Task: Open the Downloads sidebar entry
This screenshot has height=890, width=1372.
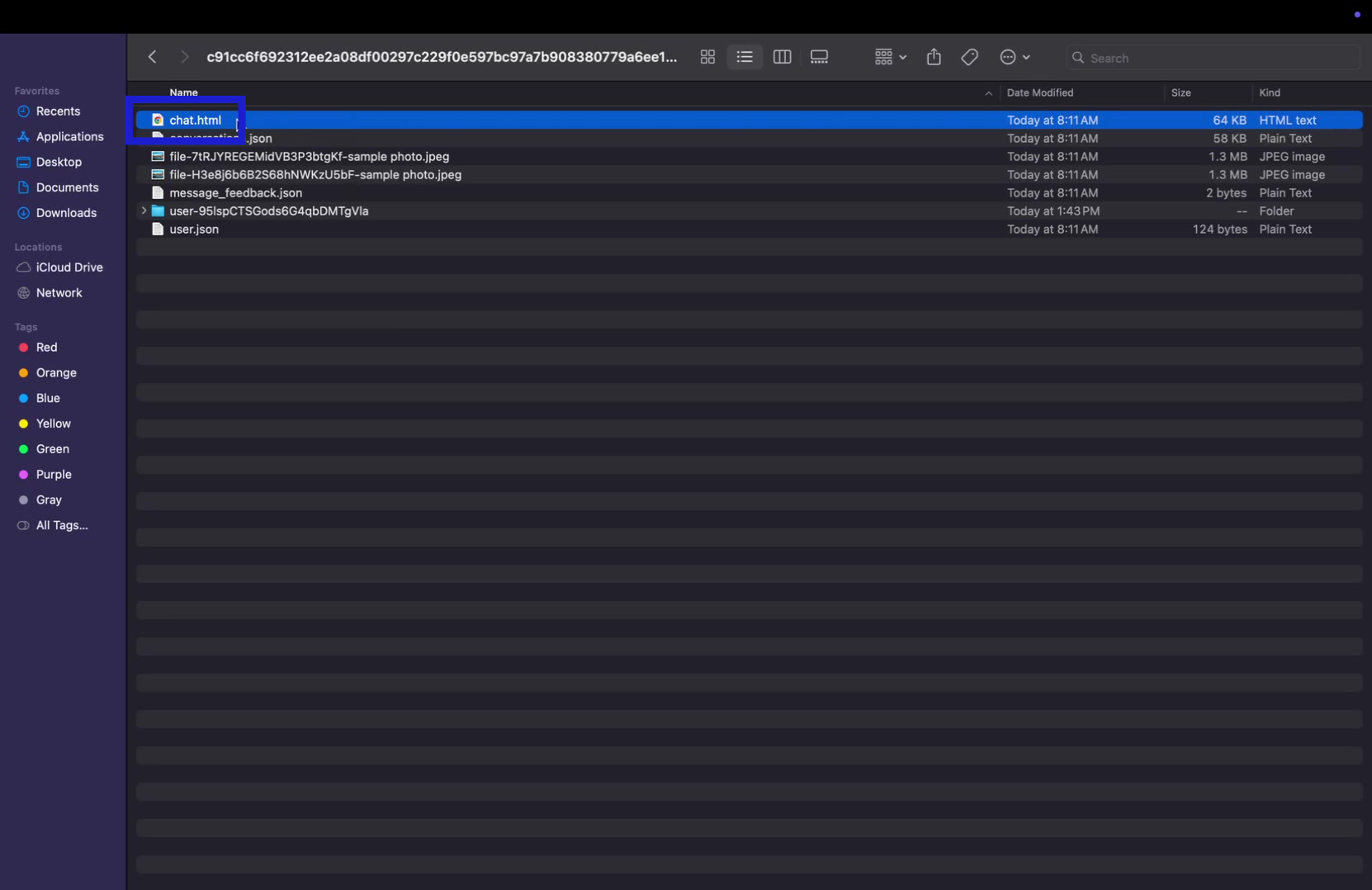Action: 66,212
